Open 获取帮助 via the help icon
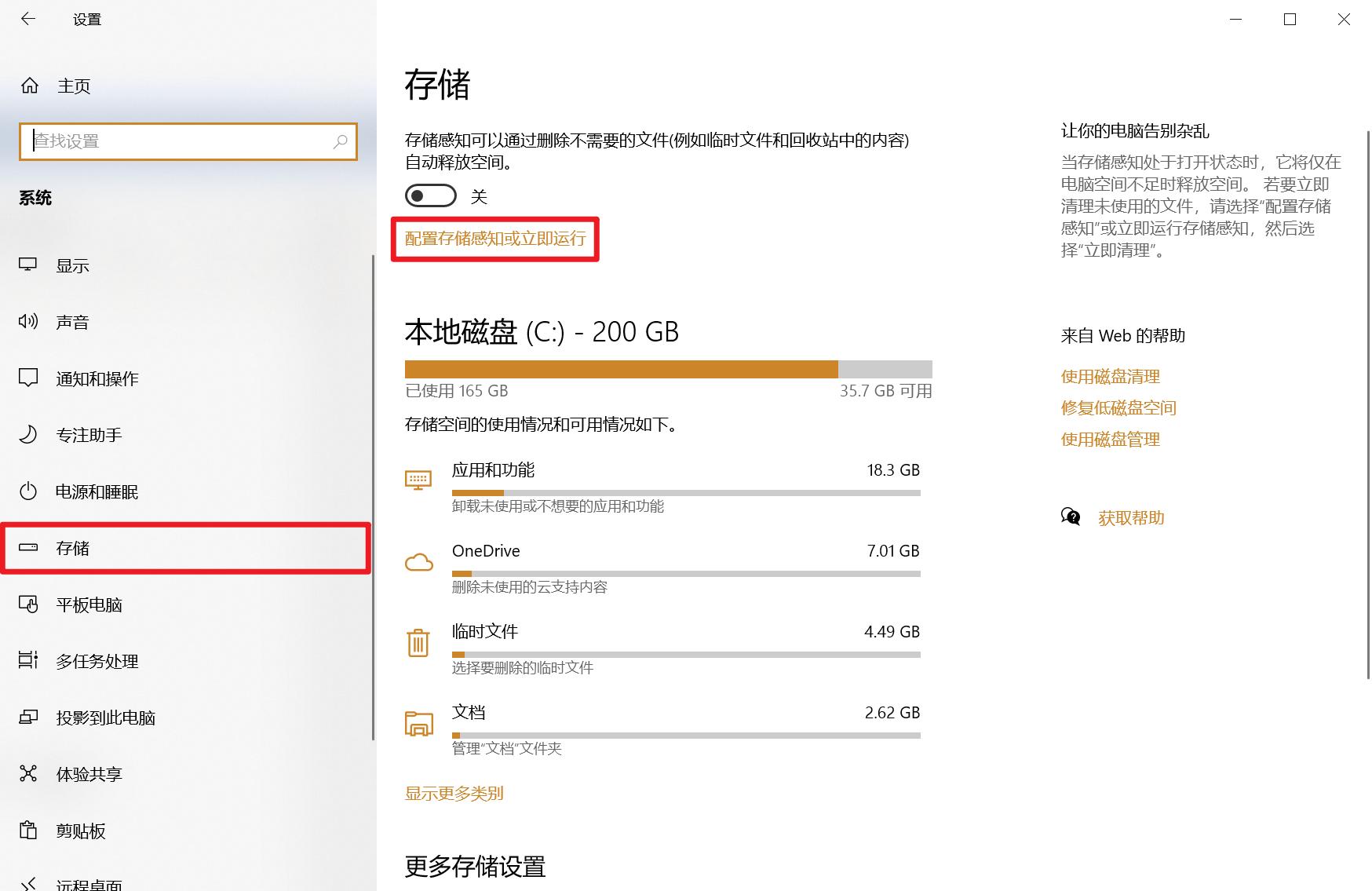 coord(1070,517)
